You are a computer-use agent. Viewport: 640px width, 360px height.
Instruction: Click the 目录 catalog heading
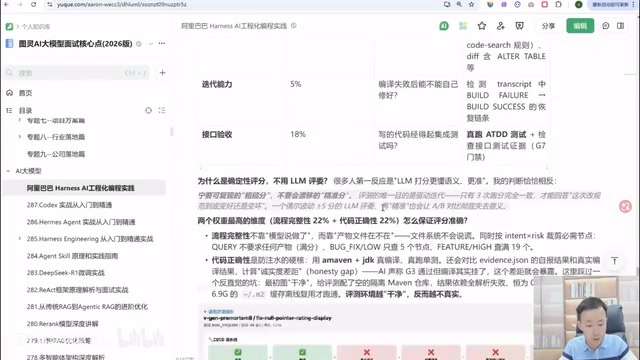pos(25,110)
